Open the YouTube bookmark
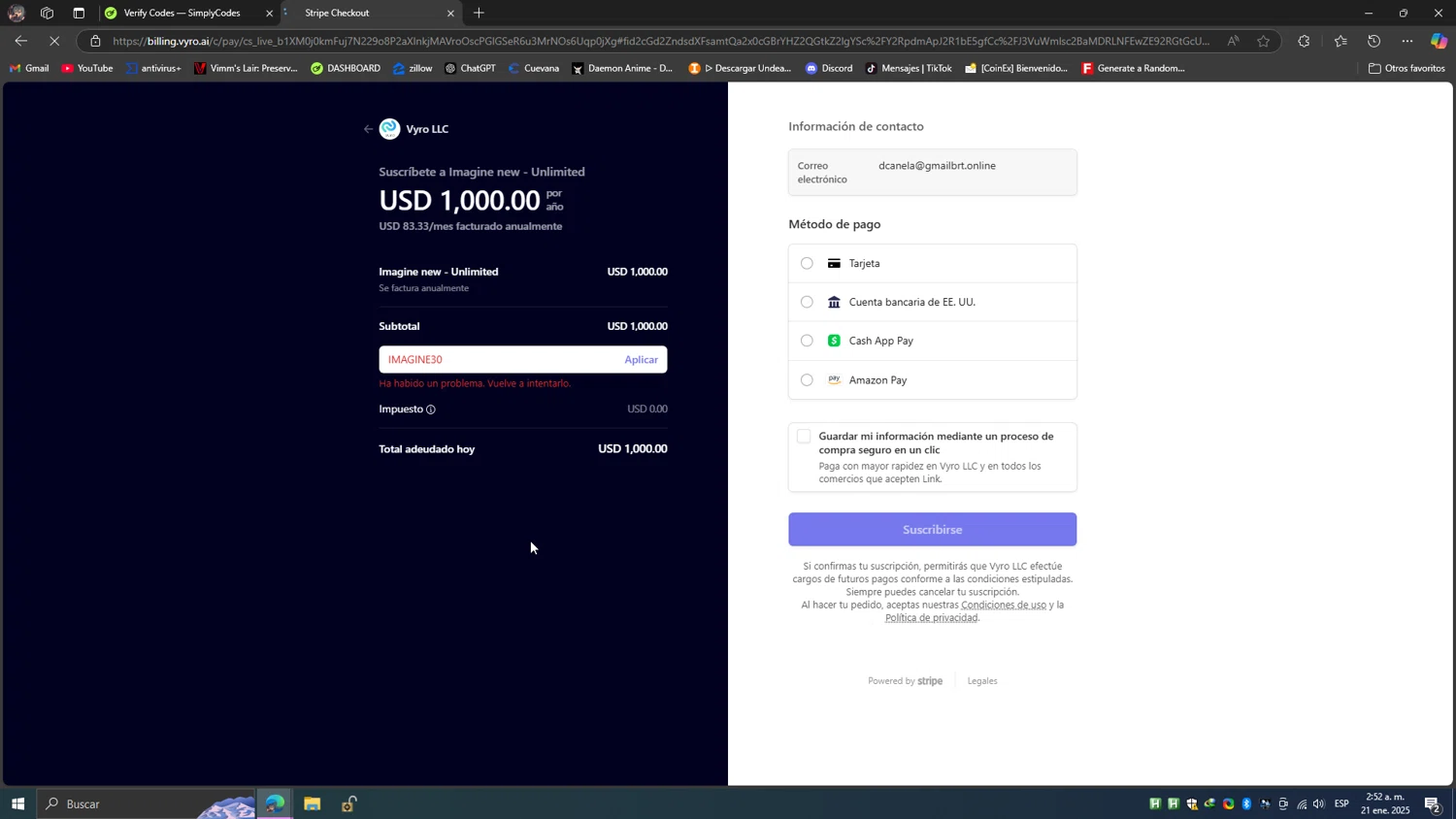 [x=87, y=68]
